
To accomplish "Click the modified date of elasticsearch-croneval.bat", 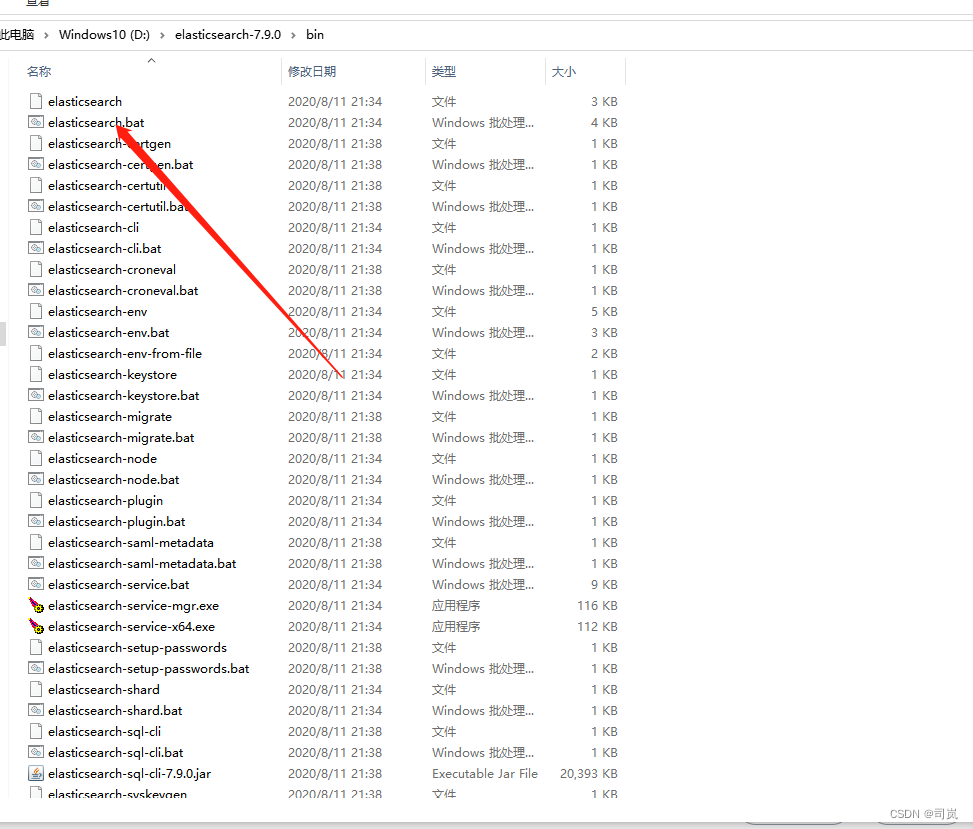I will 335,290.
